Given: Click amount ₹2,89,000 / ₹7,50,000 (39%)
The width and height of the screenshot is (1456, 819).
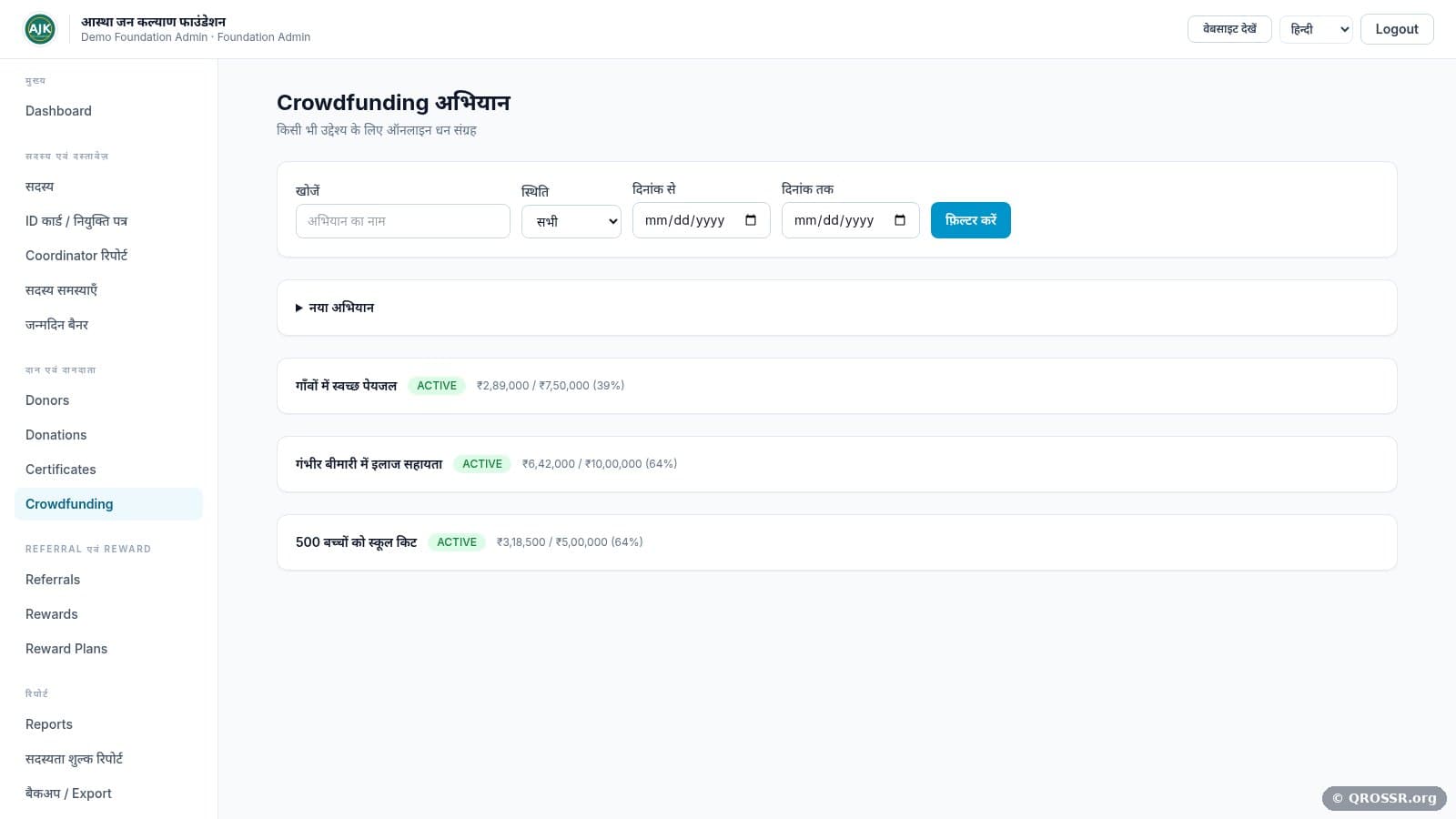Looking at the screenshot, I should [x=551, y=386].
